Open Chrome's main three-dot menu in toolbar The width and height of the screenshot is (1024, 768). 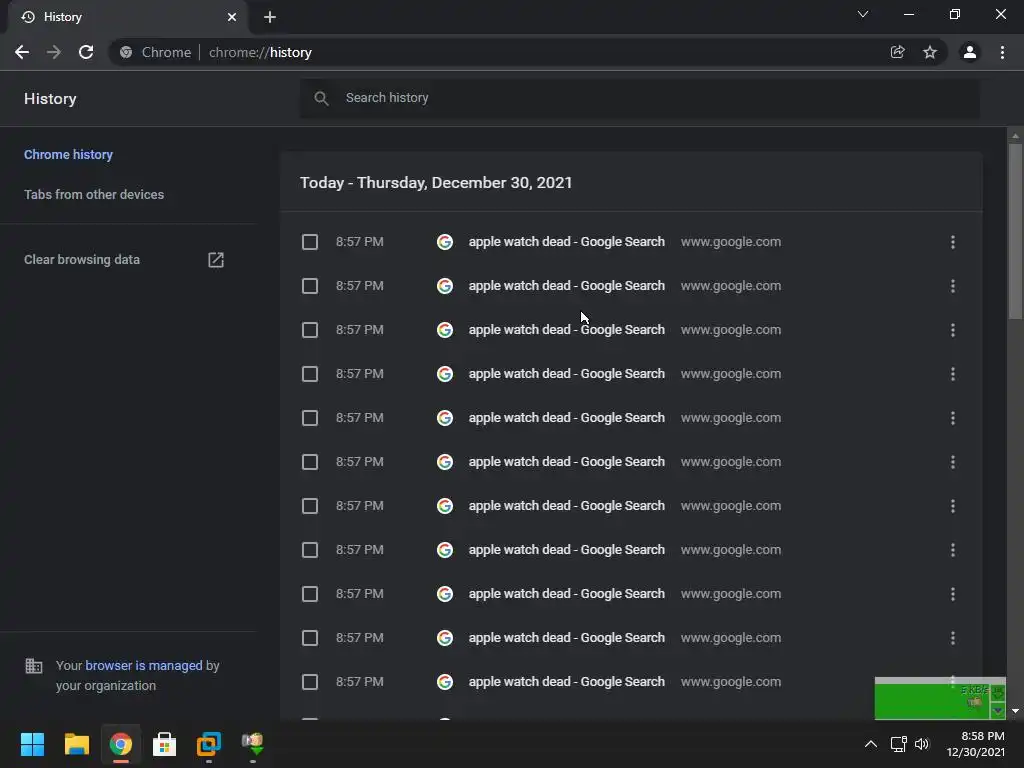pos(1002,52)
